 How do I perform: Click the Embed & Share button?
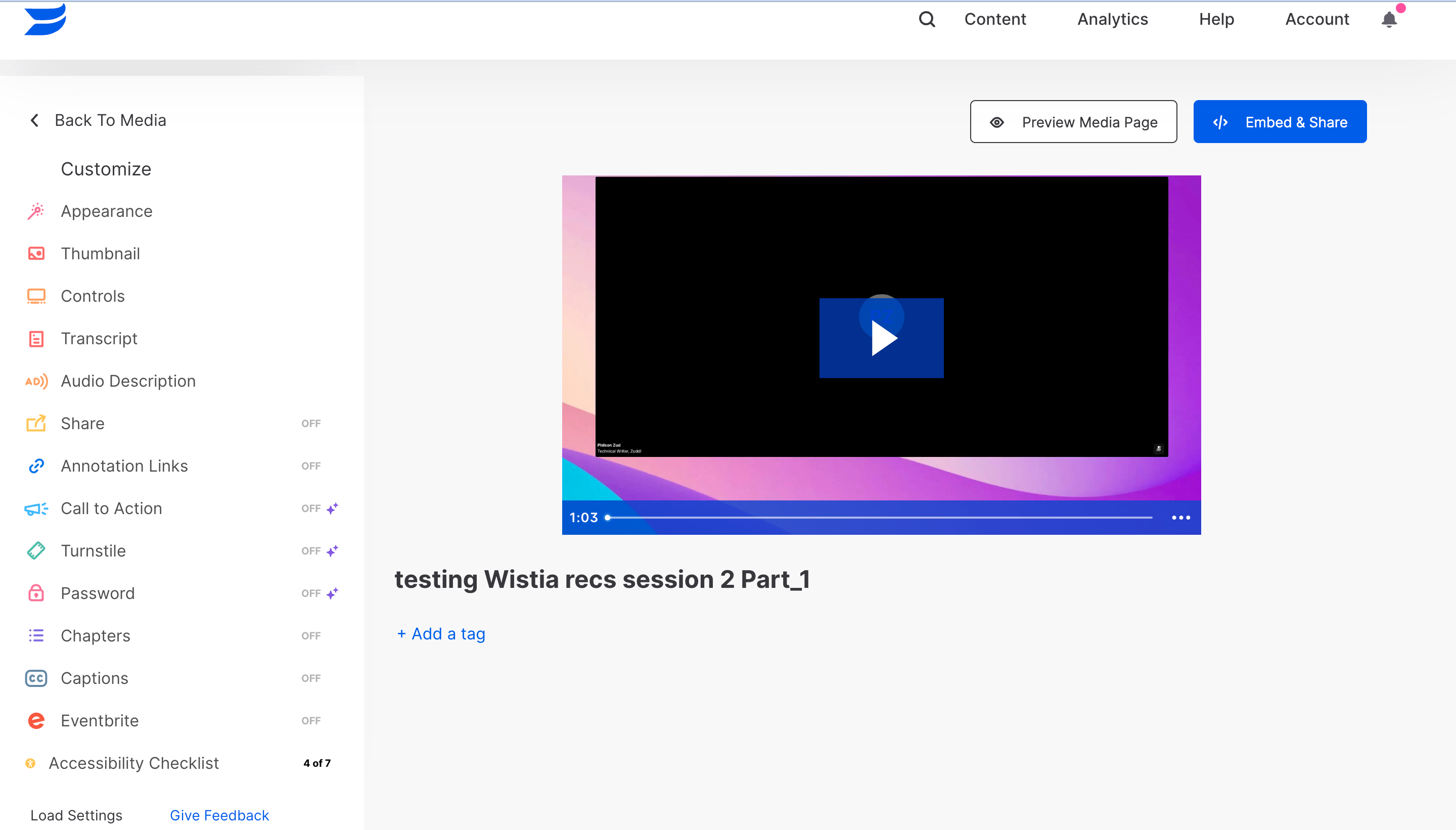pos(1280,121)
